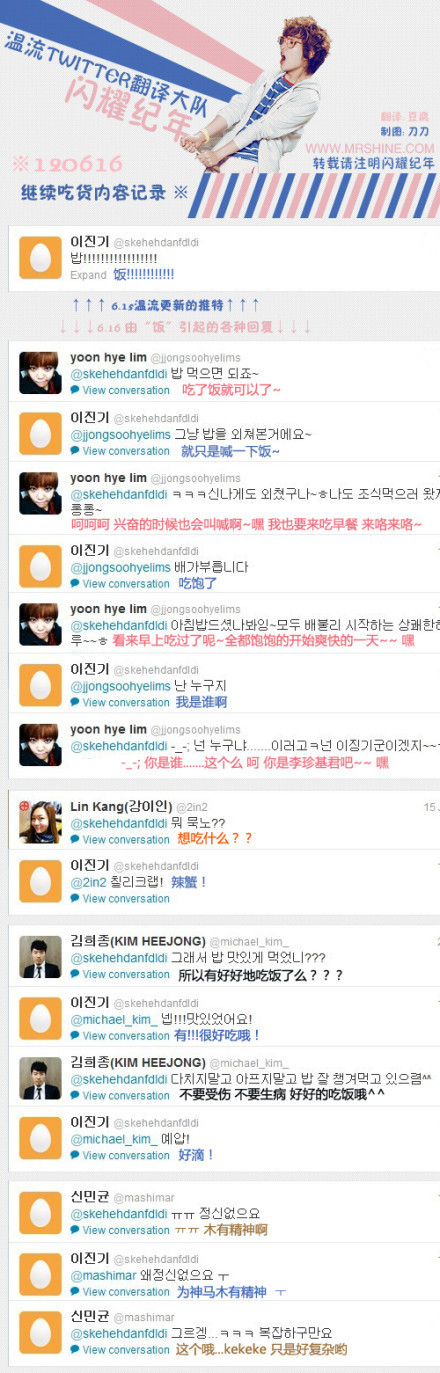The height and width of the screenshot is (1373, 440).
Task: Click the bubble icon under the 그르겡 tweet
Action: click(x=75, y=1350)
